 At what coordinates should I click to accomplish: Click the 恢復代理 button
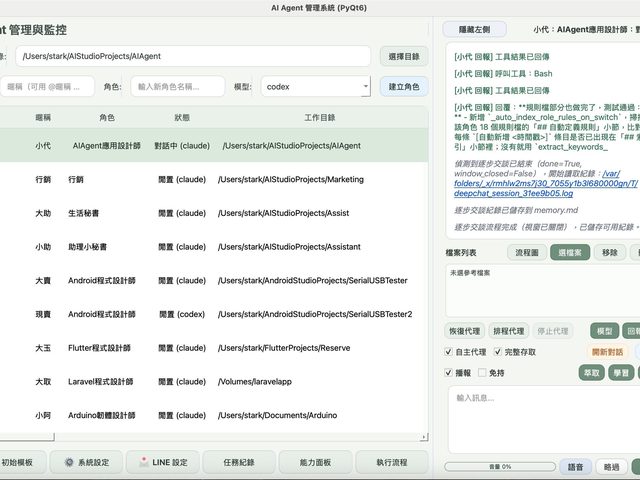point(464,331)
